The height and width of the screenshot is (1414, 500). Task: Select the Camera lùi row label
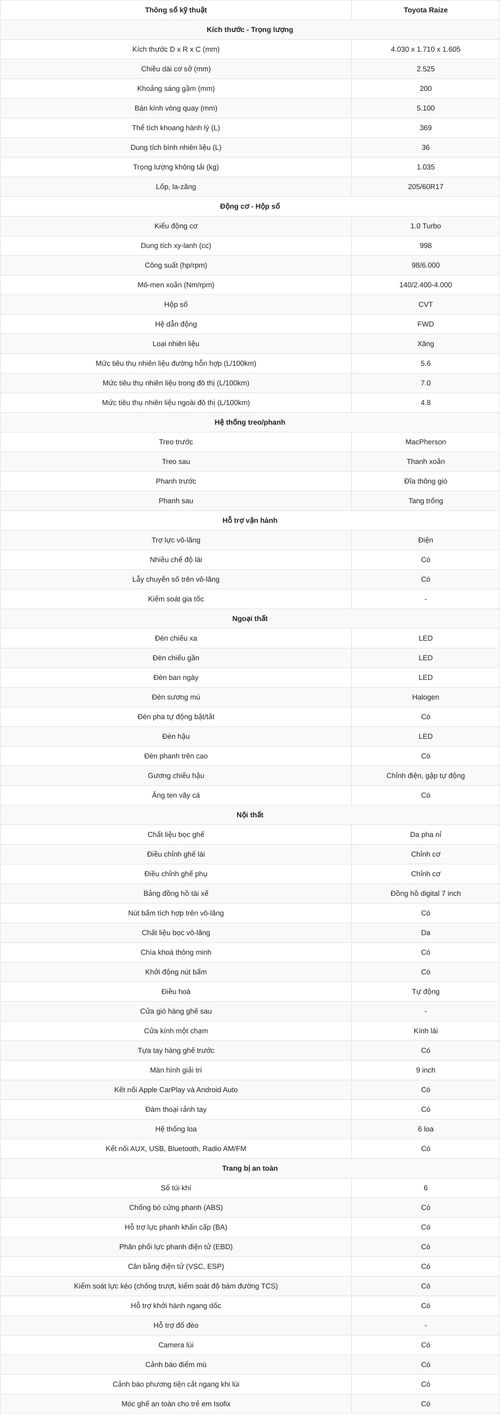pos(176,1344)
